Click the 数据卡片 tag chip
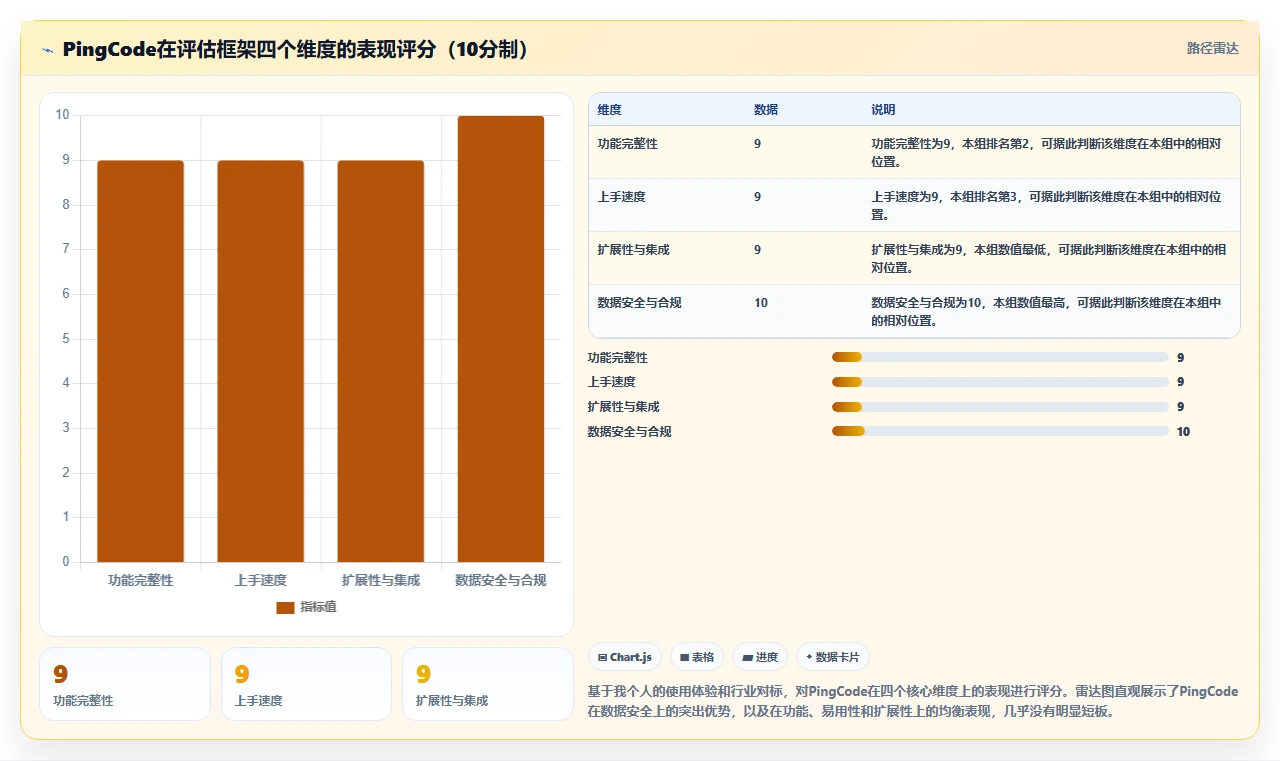 (833, 657)
